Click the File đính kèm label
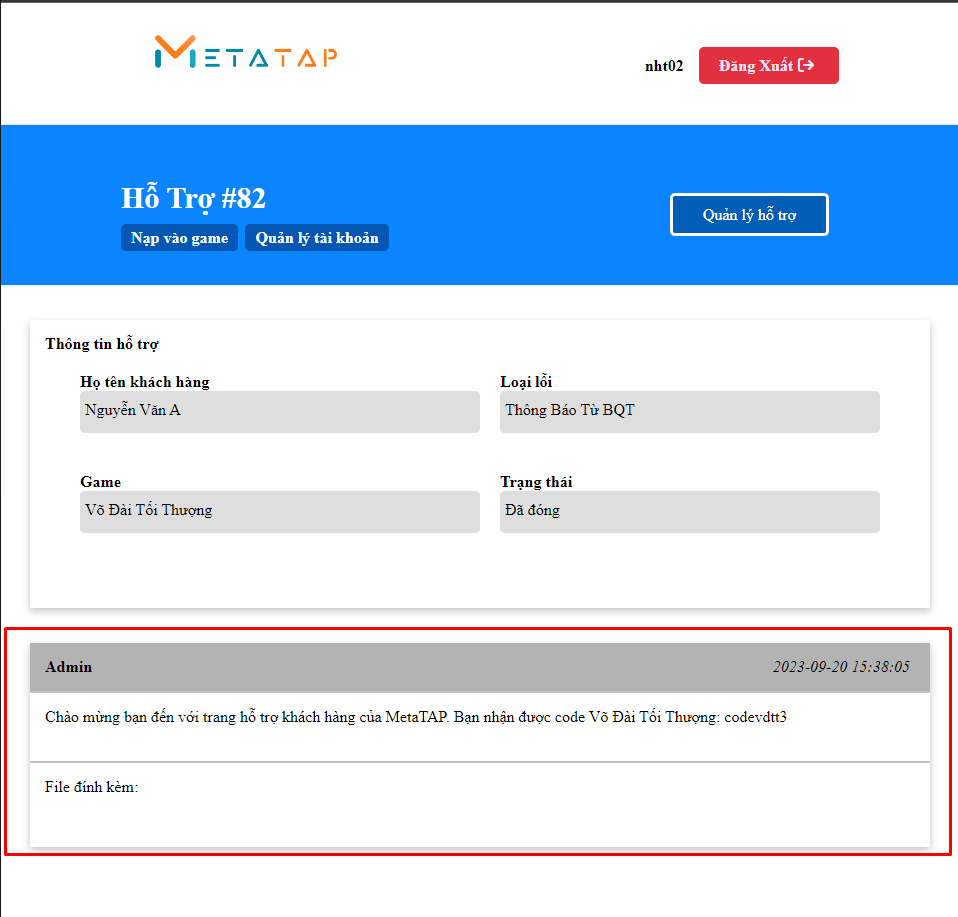Viewport: 958px width, 917px height. [91, 787]
